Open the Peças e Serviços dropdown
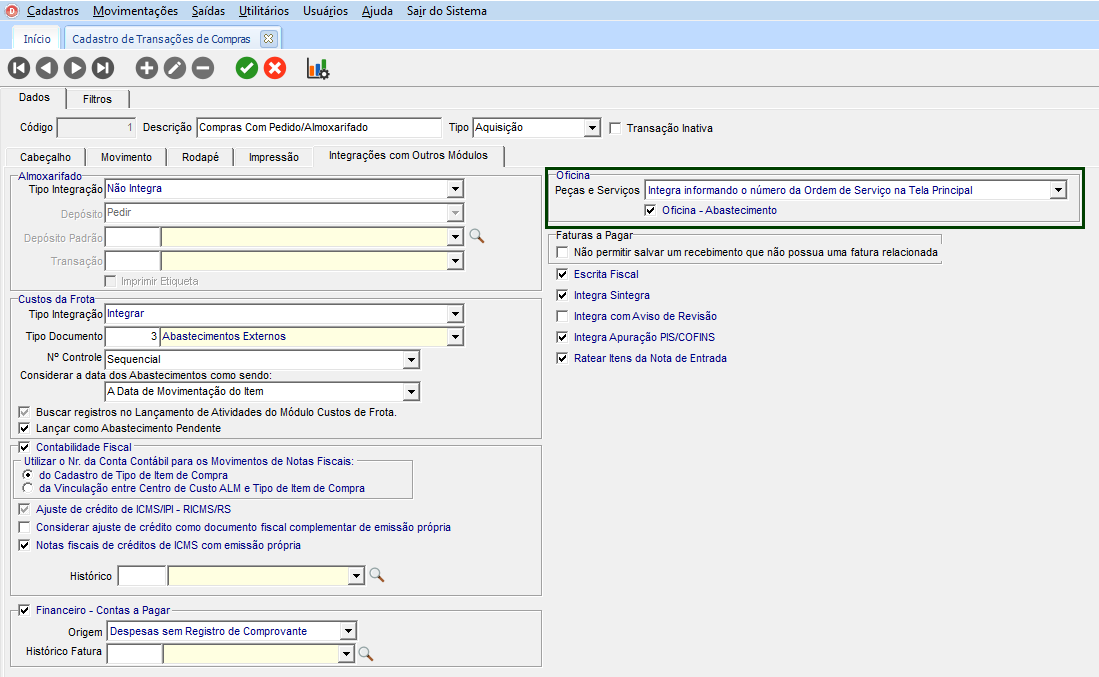Viewport: 1099px width, 677px height. pyautogui.click(x=1058, y=190)
